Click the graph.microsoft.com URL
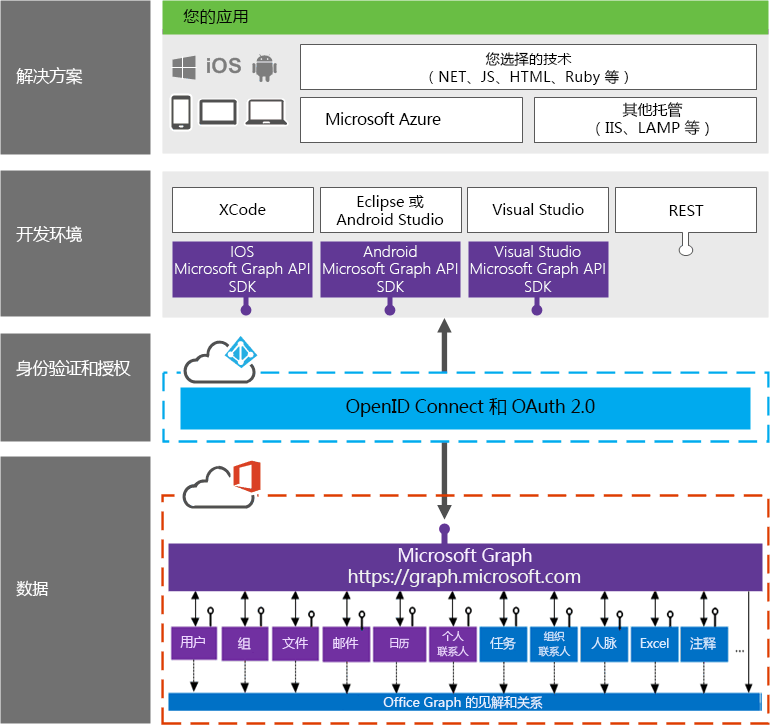 click(x=464, y=576)
